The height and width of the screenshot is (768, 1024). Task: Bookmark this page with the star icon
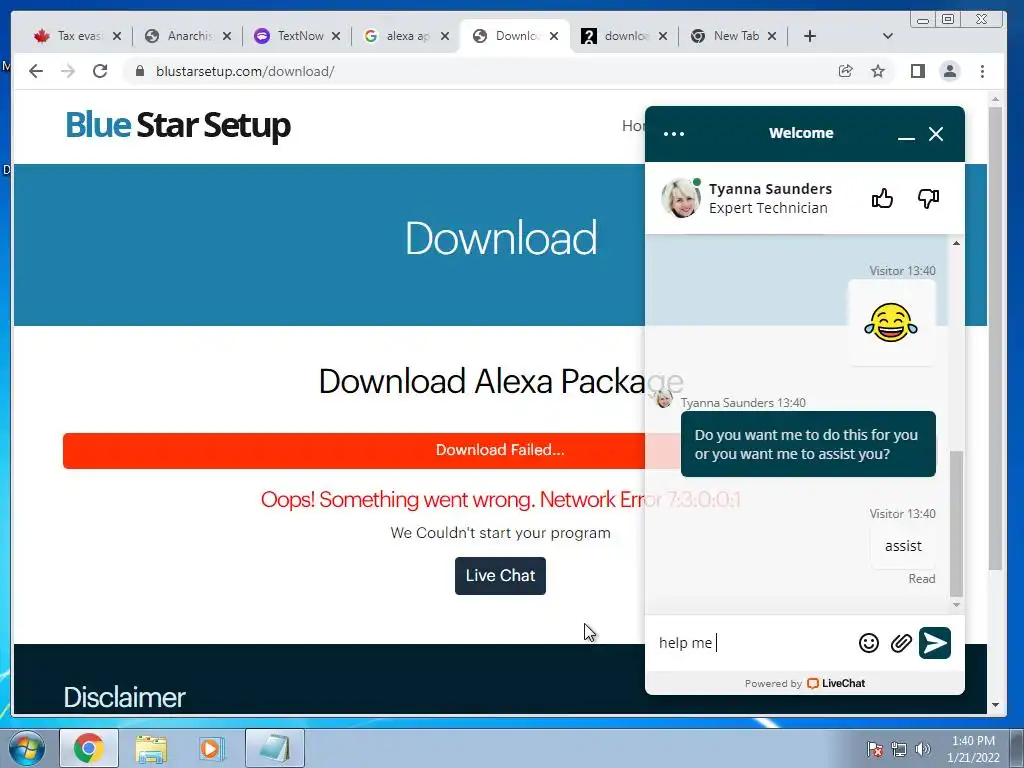pos(878,71)
